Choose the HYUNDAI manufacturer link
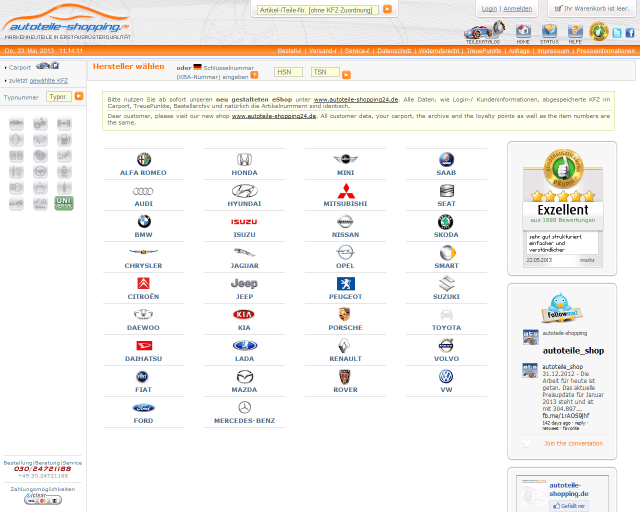This screenshot has height=512, width=640. 244,204
